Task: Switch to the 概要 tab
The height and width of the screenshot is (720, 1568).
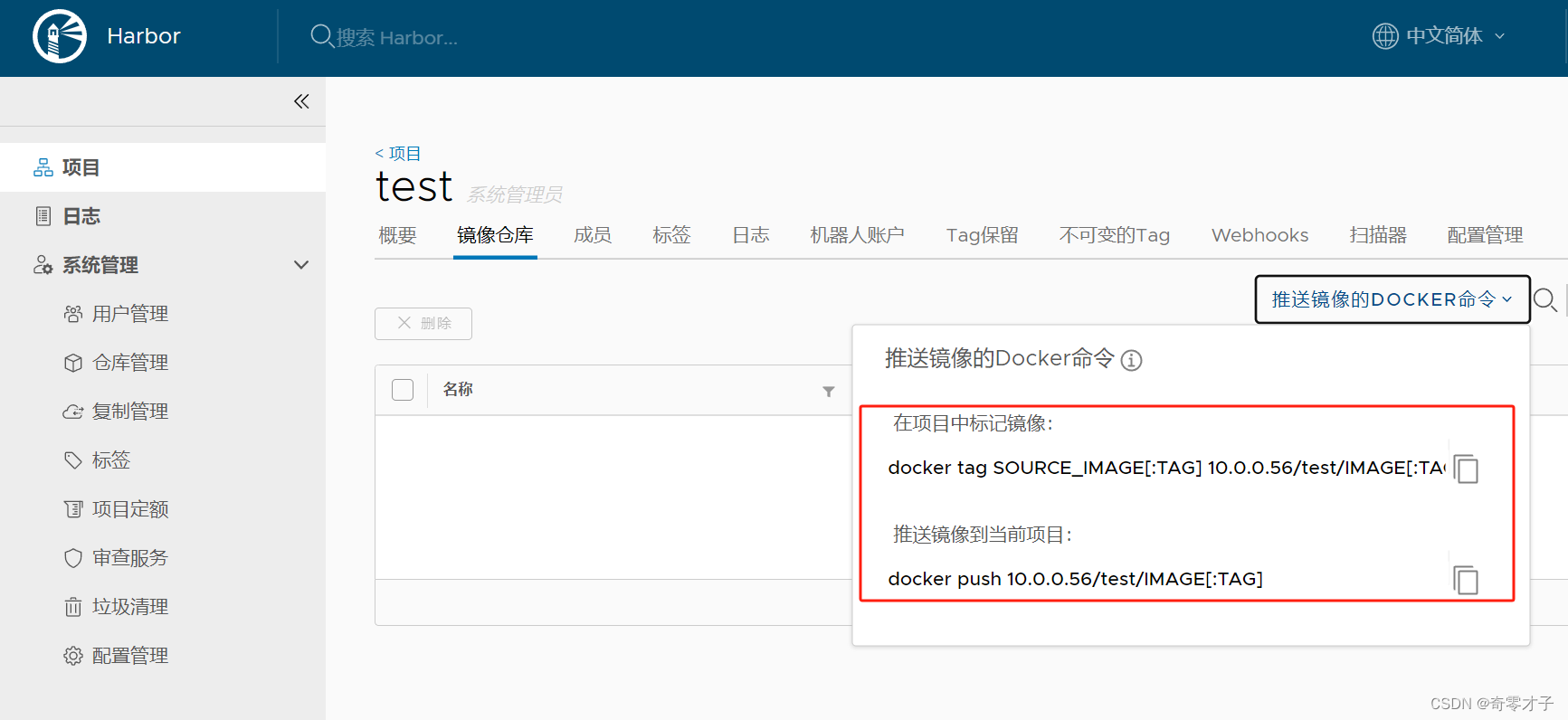Action: [x=397, y=235]
